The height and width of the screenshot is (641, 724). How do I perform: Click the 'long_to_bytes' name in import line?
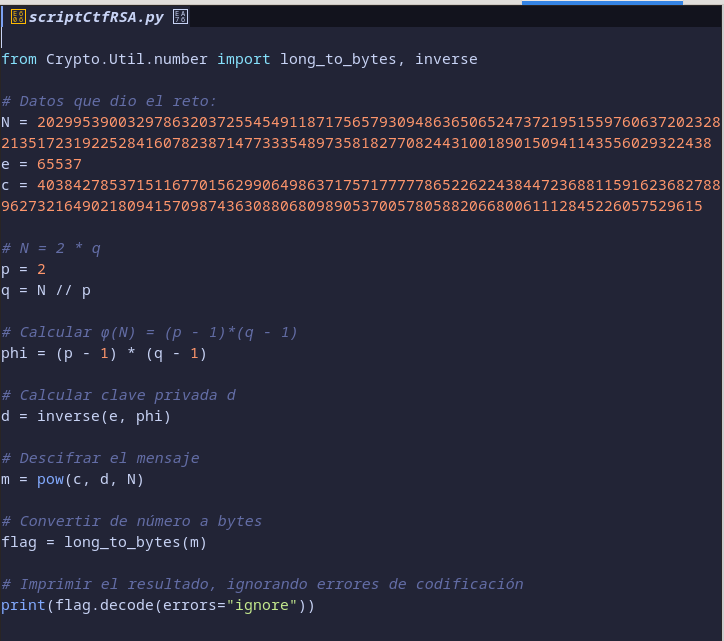(338, 59)
